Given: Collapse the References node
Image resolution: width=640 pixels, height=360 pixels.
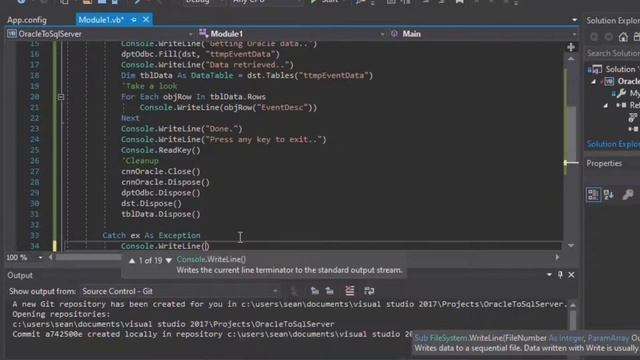Looking at the screenshot, I should [606, 105].
